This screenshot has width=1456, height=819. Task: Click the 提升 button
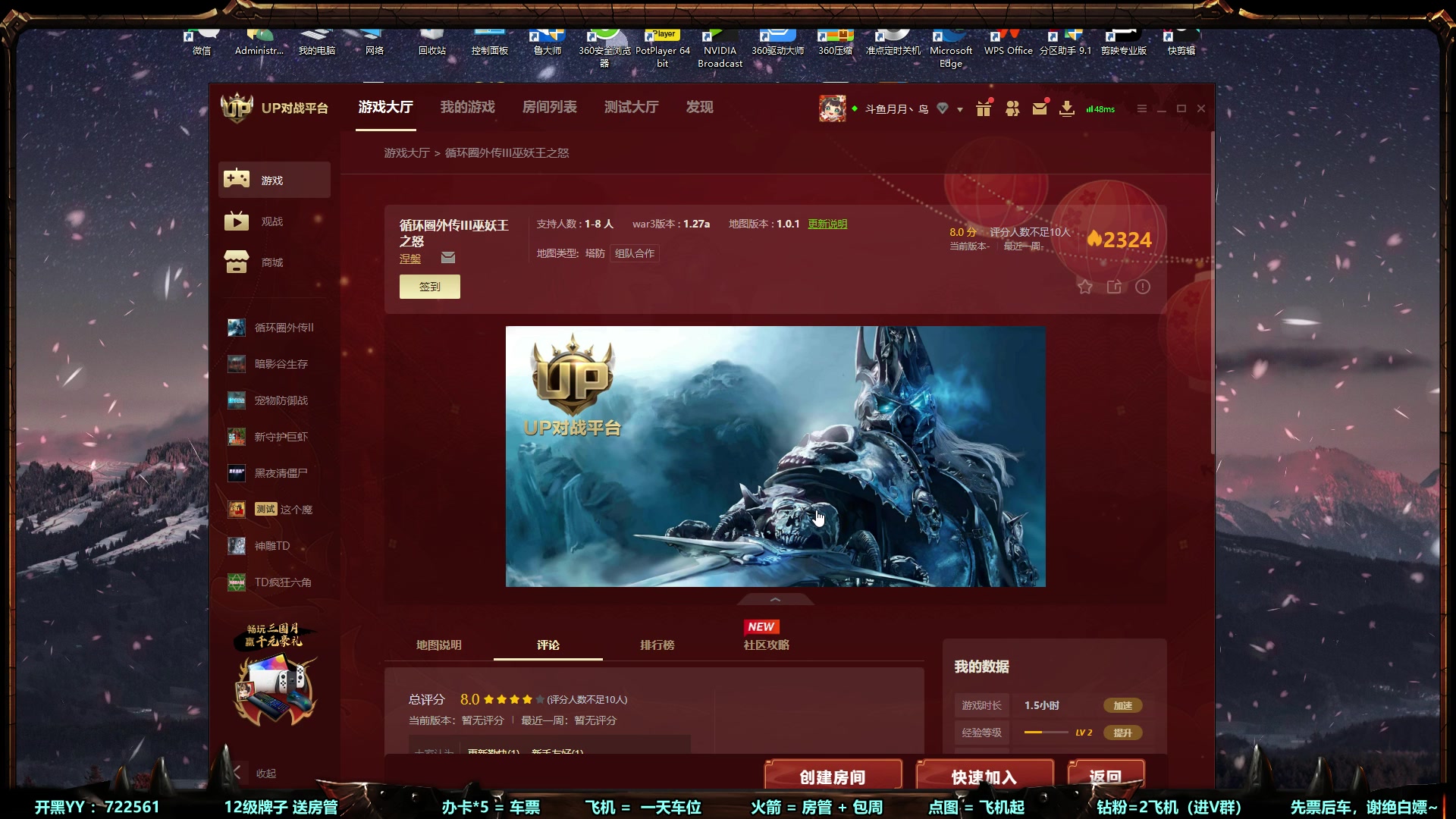click(x=1122, y=733)
